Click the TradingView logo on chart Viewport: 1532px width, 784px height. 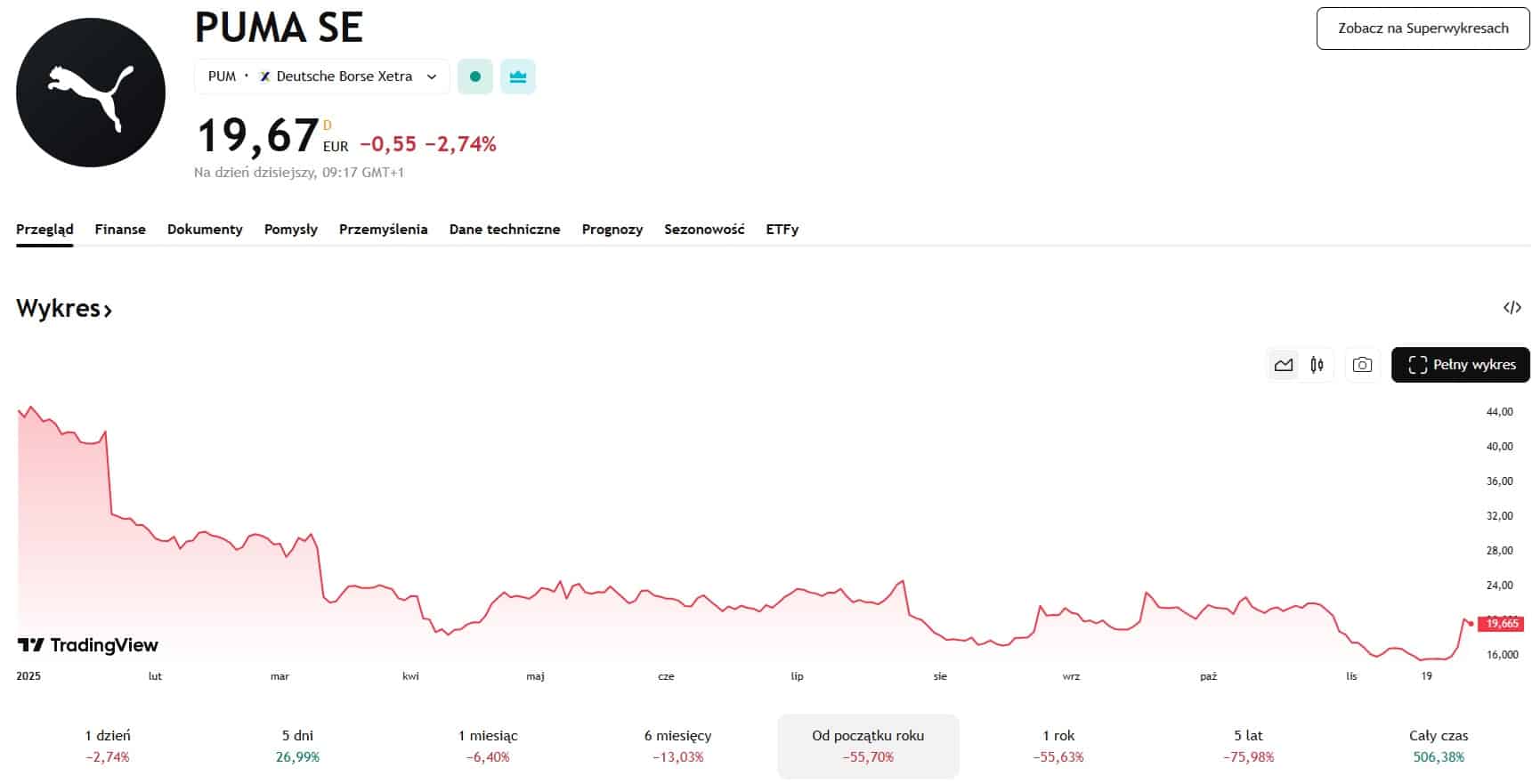coord(88,645)
